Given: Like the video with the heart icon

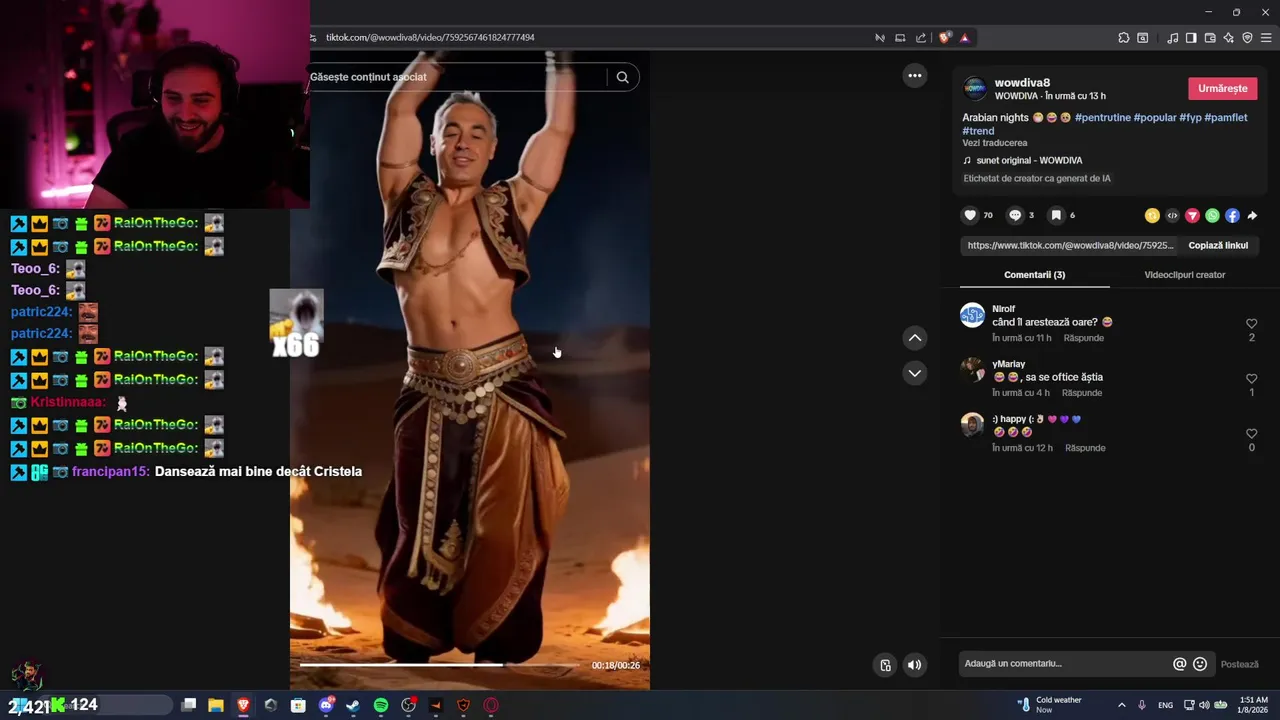Looking at the screenshot, I should (x=970, y=215).
